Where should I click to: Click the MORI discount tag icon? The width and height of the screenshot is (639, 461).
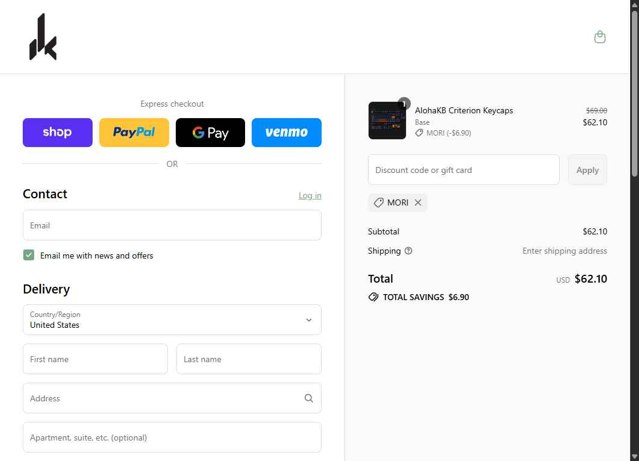point(379,203)
